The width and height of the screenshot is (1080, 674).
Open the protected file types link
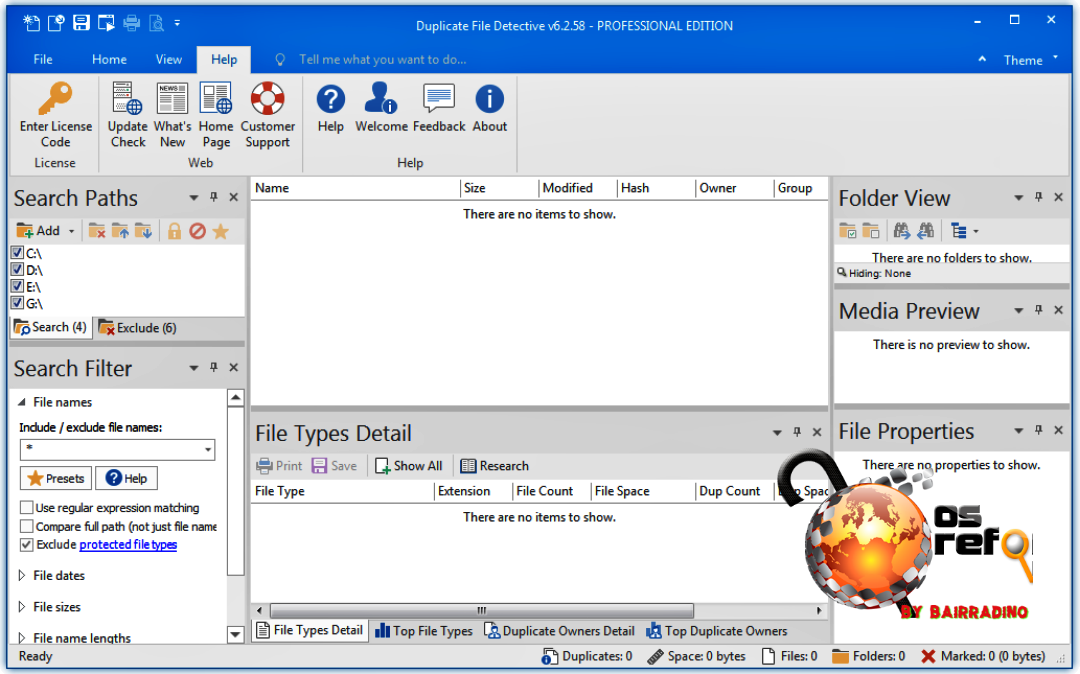point(128,545)
